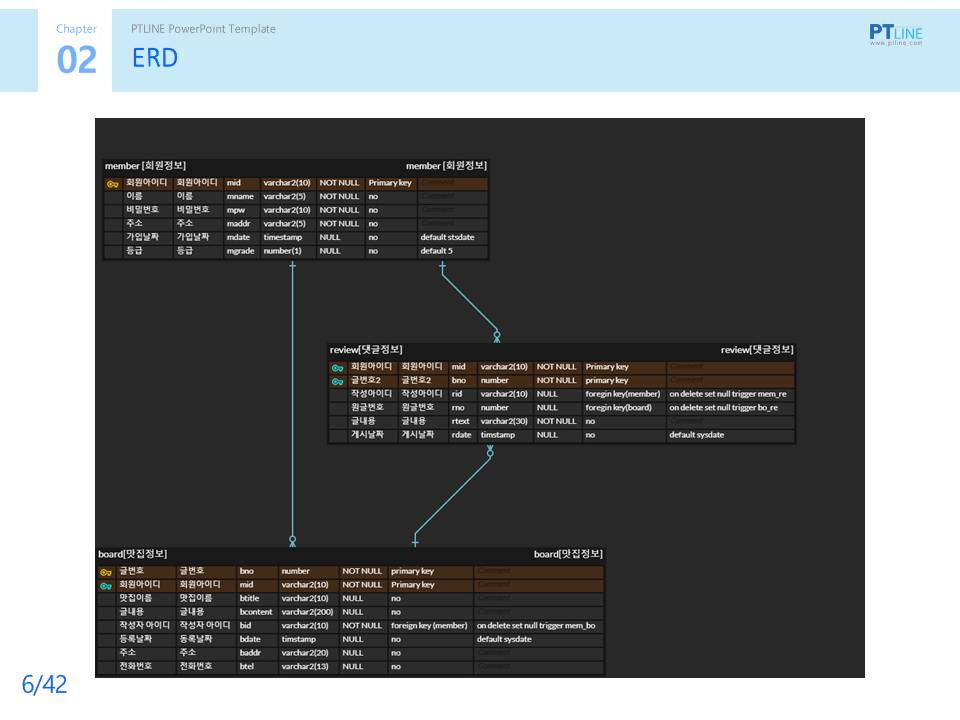This screenshot has width=960, height=720.
Task: Select the 'Chapter' label in the header
Action: coord(76,29)
